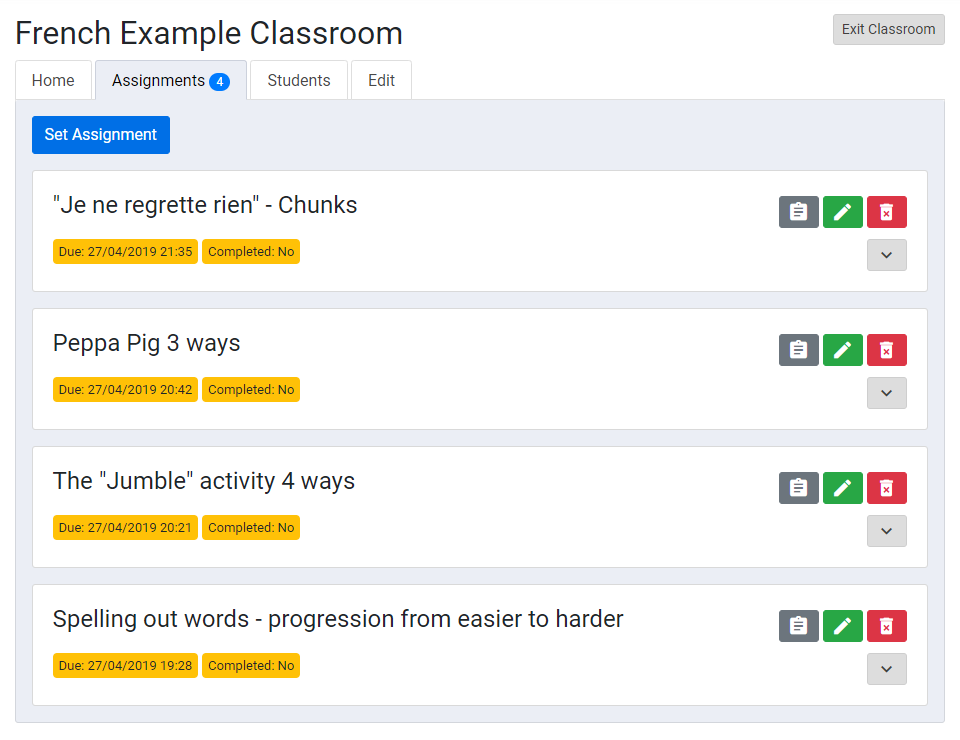
Task: Click the Set Assignment button
Action: point(100,135)
